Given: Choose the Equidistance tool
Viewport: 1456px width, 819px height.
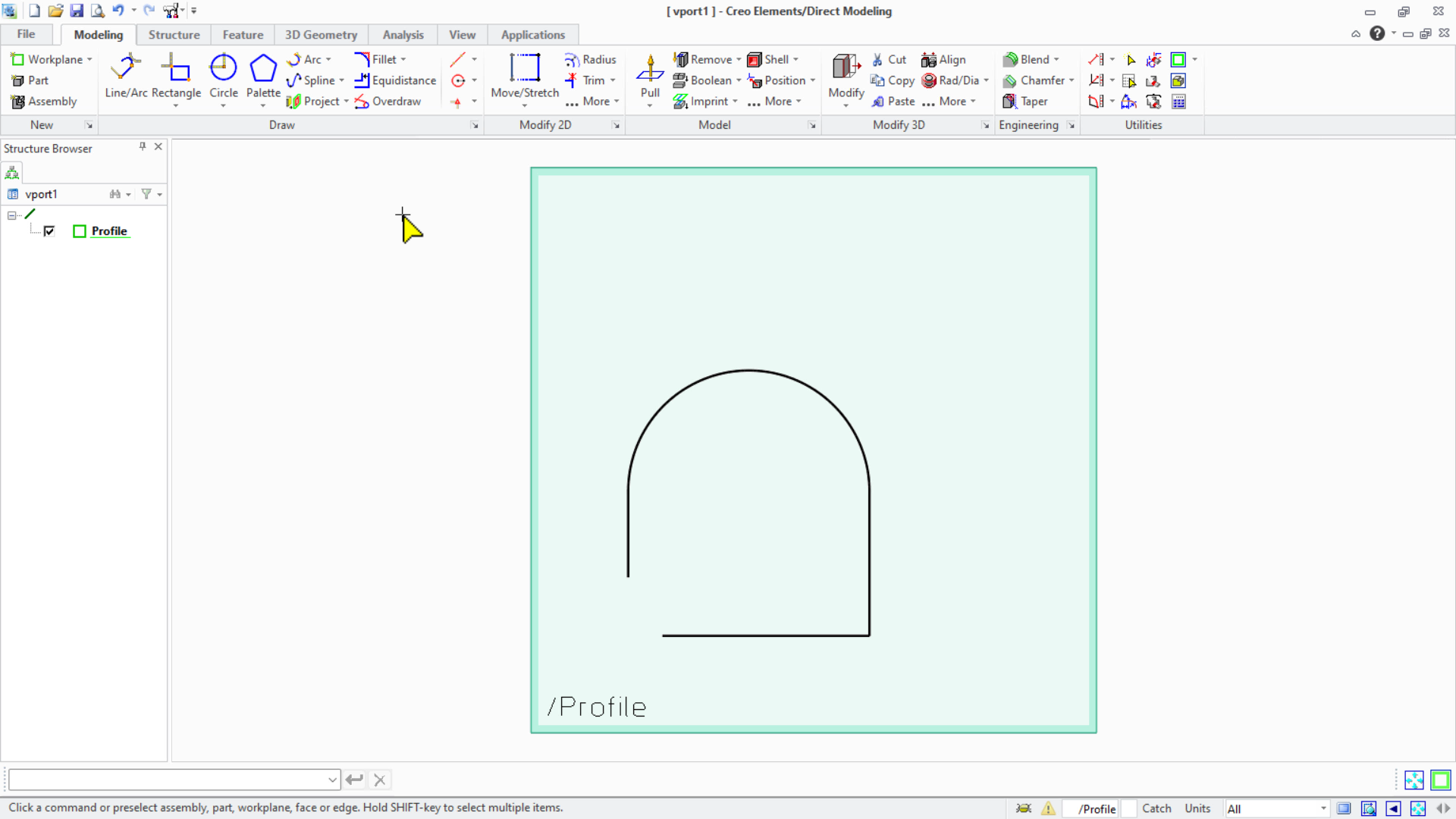Looking at the screenshot, I should pyautogui.click(x=395, y=80).
